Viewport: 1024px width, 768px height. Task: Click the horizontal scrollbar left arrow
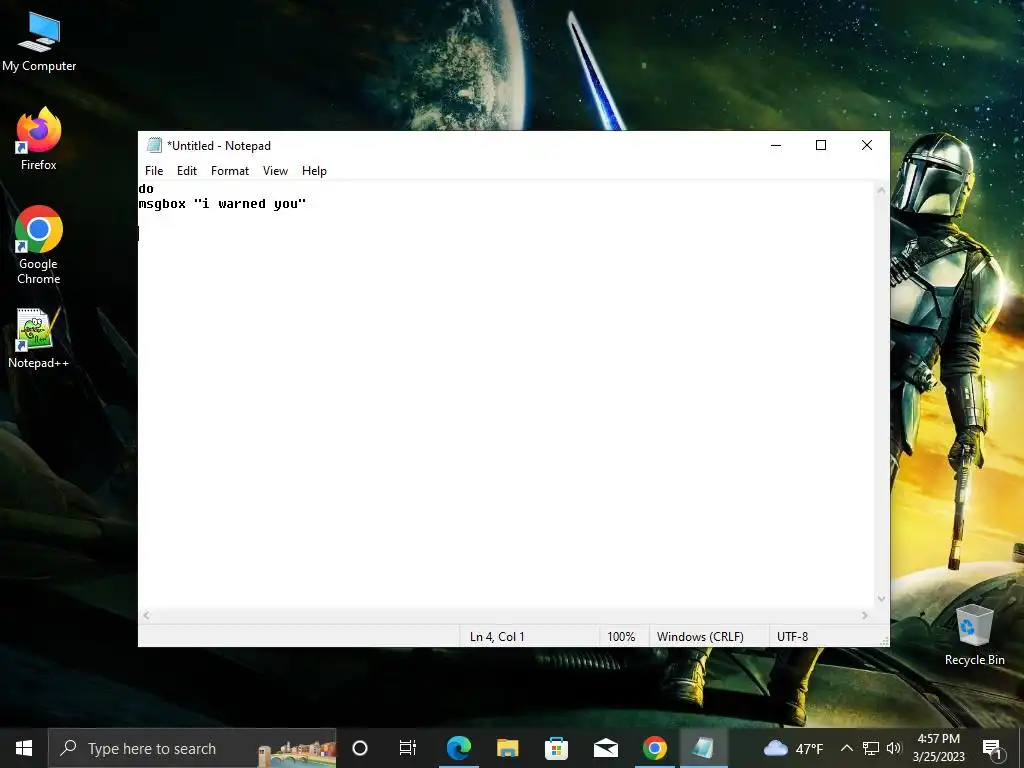coord(146,615)
